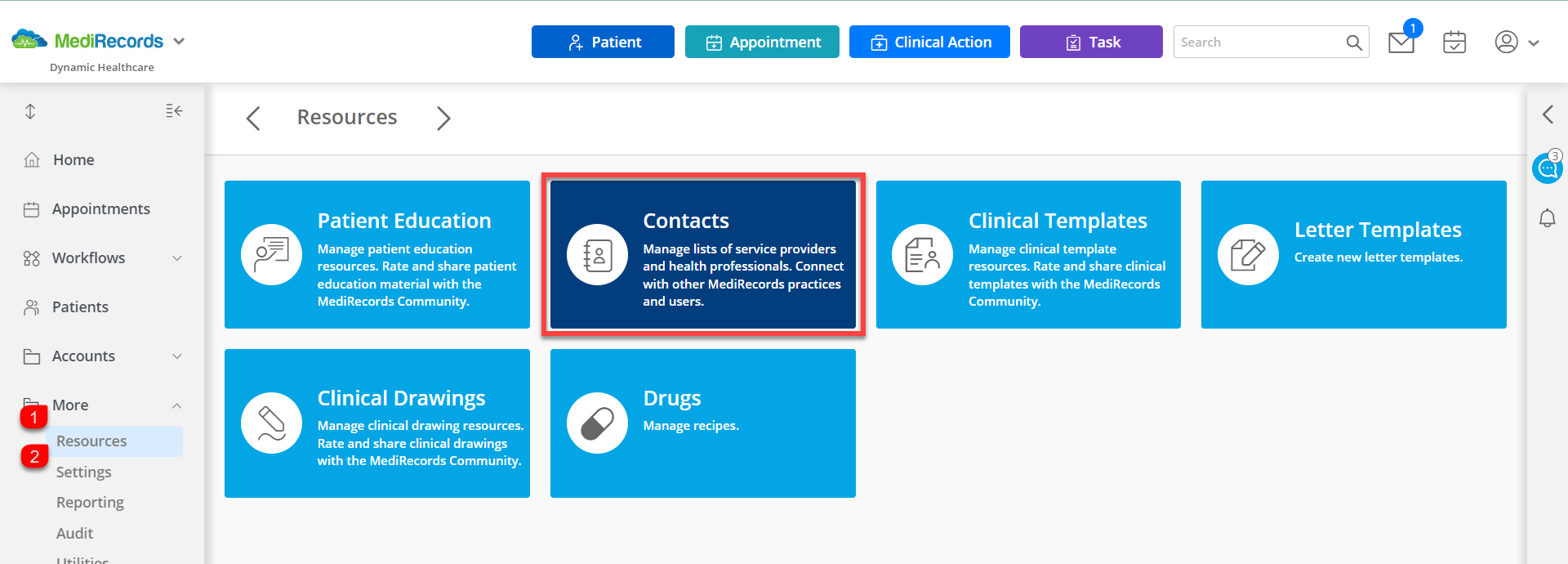Collapse the More section chevron
The height and width of the screenshot is (564, 1568).
pyautogui.click(x=177, y=405)
